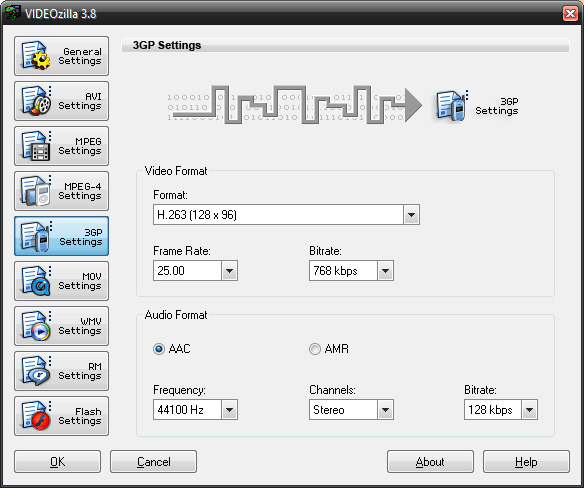Expand the Channels Stereo dropdown

point(385,410)
